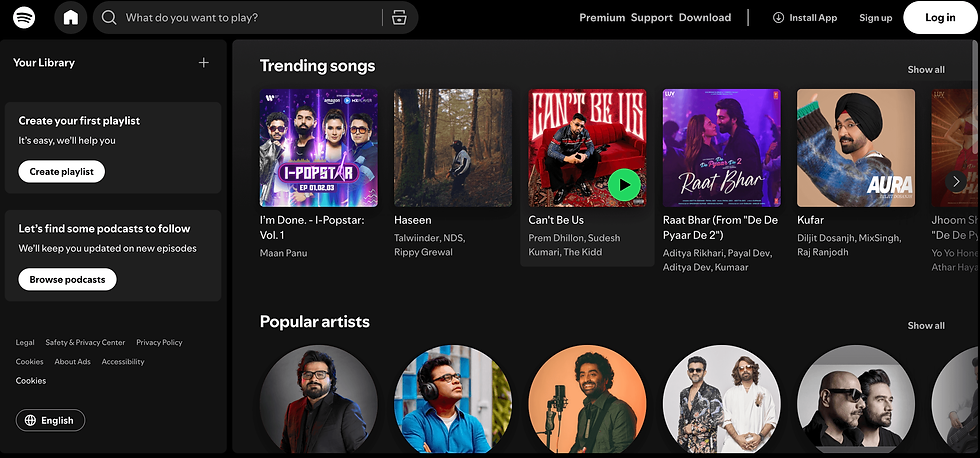The width and height of the screenshot is (980, 458).
Task: Show next trending songs with right arrow
Action: [x=956, y=182]
